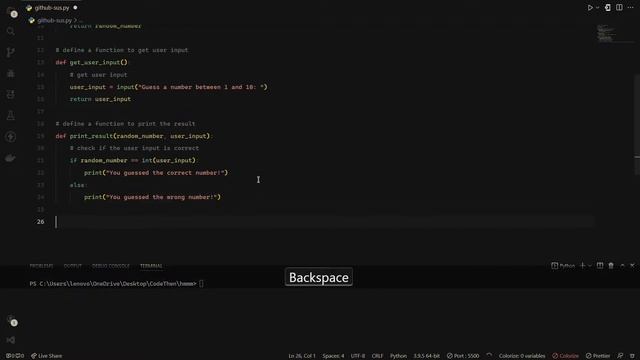Click Spaces: 4 indentation setting
Viewport: 640px width, 360px height.
click(x=333, y=356)
